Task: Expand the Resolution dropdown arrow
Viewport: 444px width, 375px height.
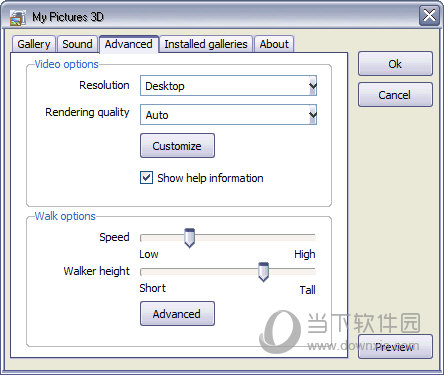Action: coord(313,86)
